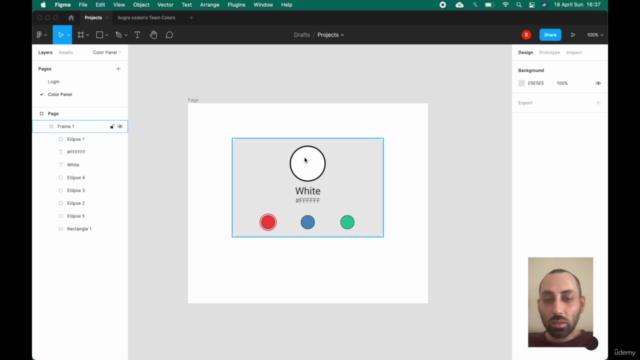Open the Figma main menu icon

pos(40,35)
